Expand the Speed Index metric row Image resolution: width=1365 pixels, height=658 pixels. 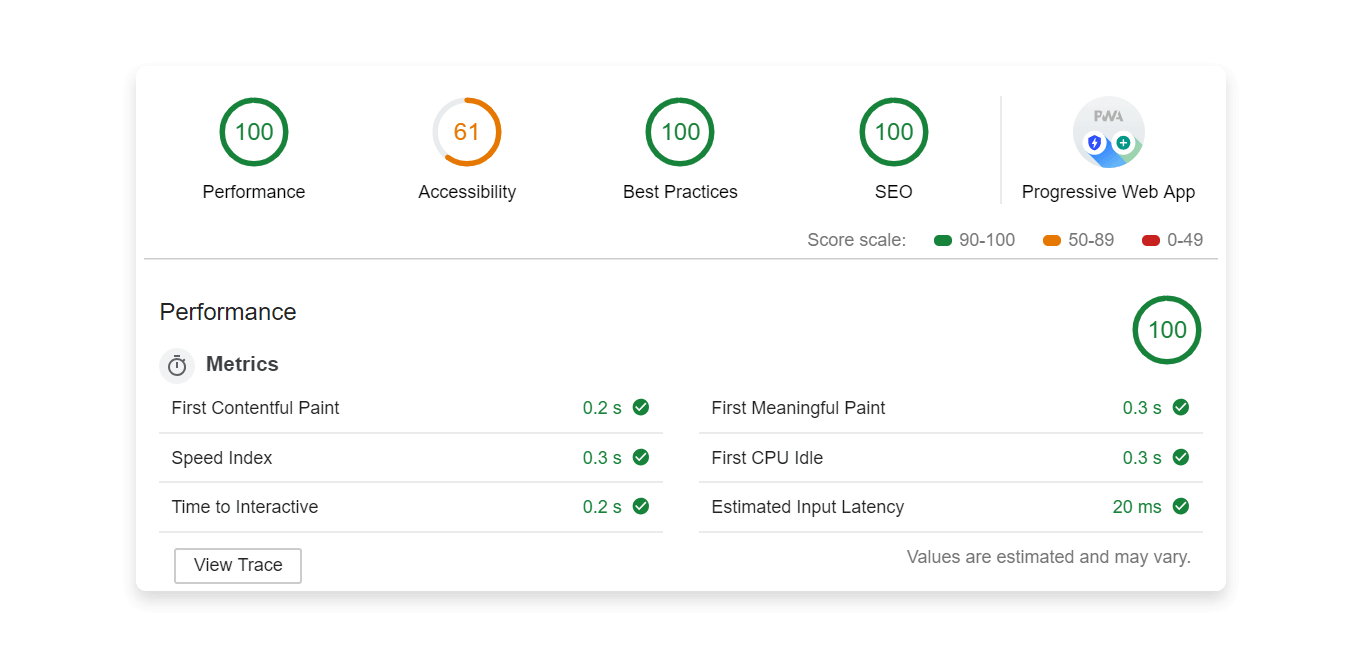tap(410, 458)
